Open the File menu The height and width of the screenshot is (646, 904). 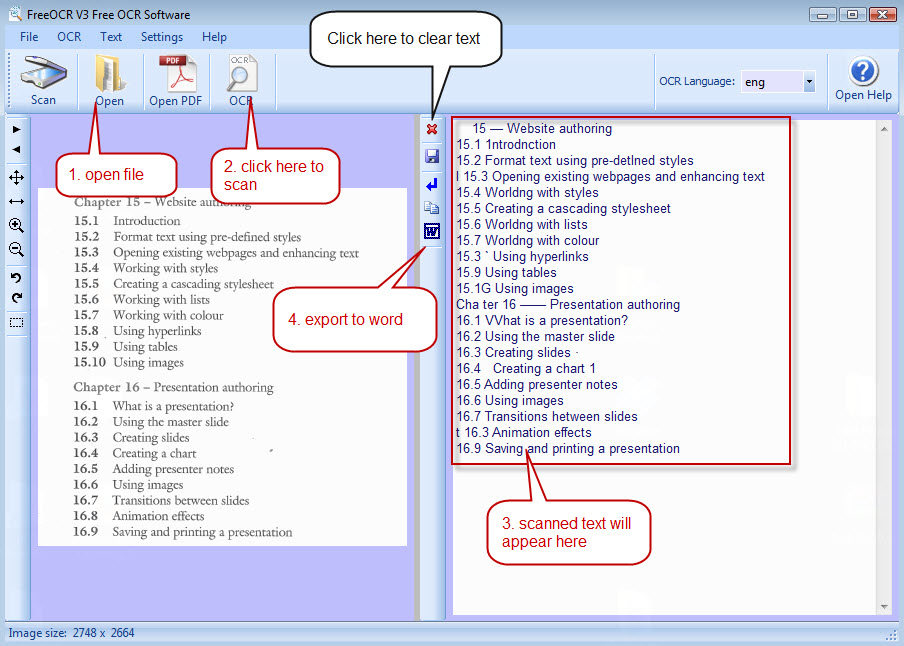pyautogui.click(x=29, y=37)
